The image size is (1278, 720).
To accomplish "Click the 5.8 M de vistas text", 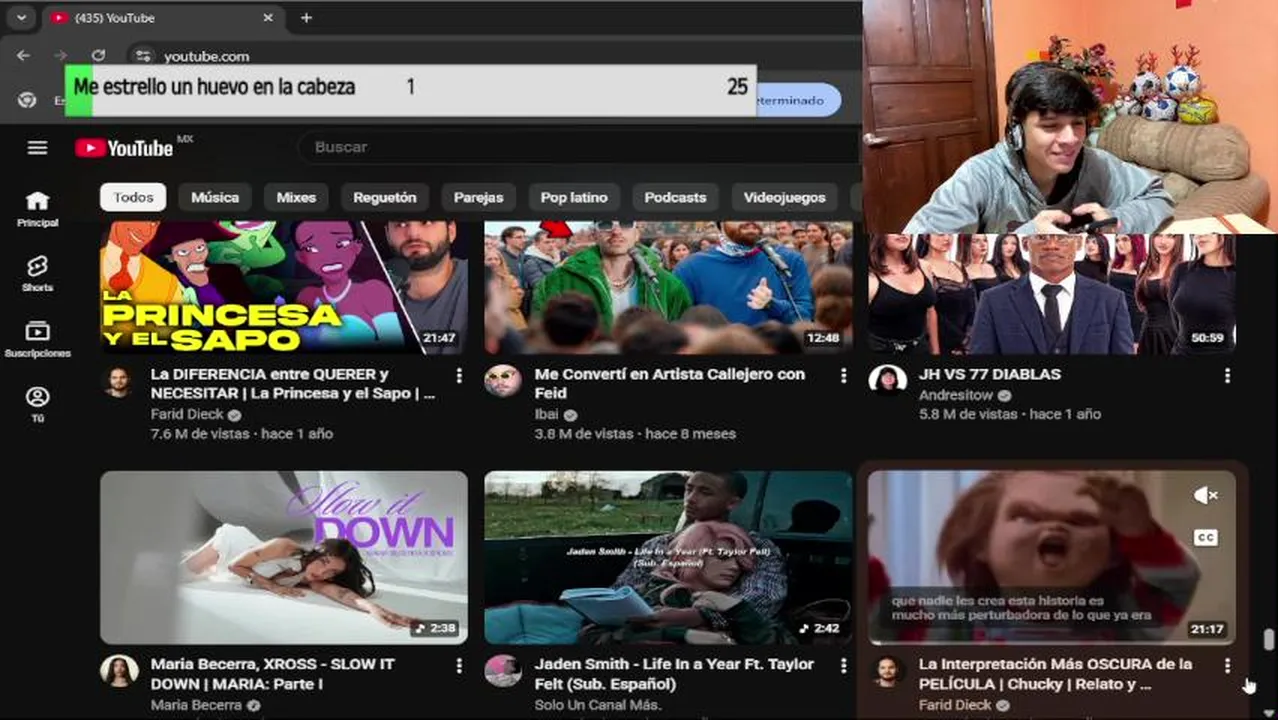I will click(x=968, y=414).
